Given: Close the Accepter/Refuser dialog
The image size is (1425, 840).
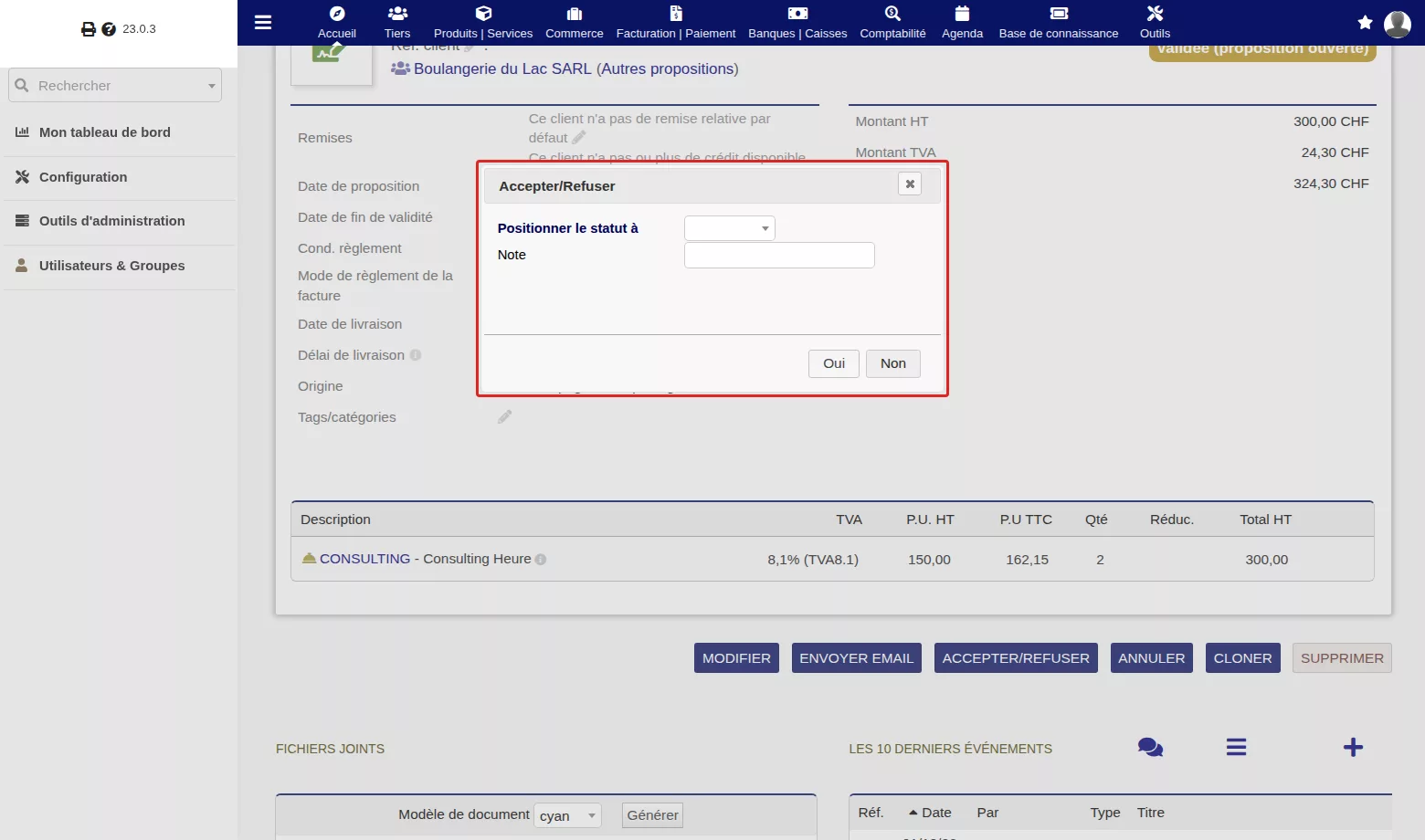Looking at the screenshot, I should point(910,184).
